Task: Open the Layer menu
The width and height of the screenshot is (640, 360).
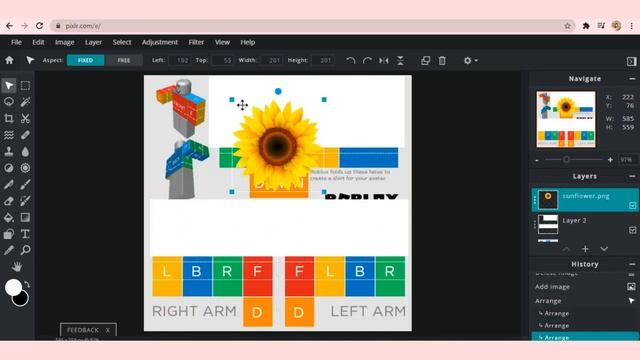Action: coord(93,42)
